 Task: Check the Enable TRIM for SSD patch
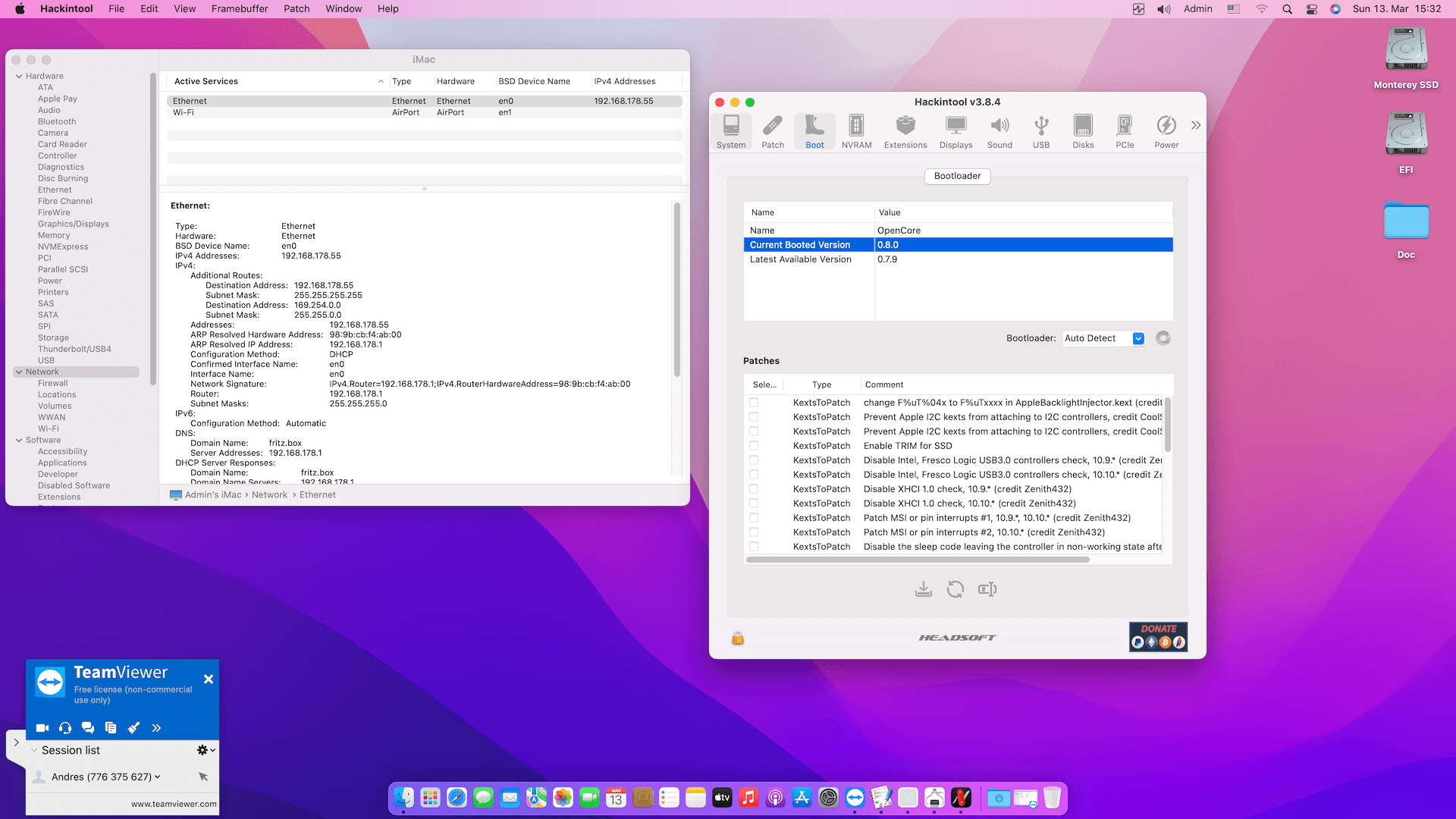click(x=754, y=446)
